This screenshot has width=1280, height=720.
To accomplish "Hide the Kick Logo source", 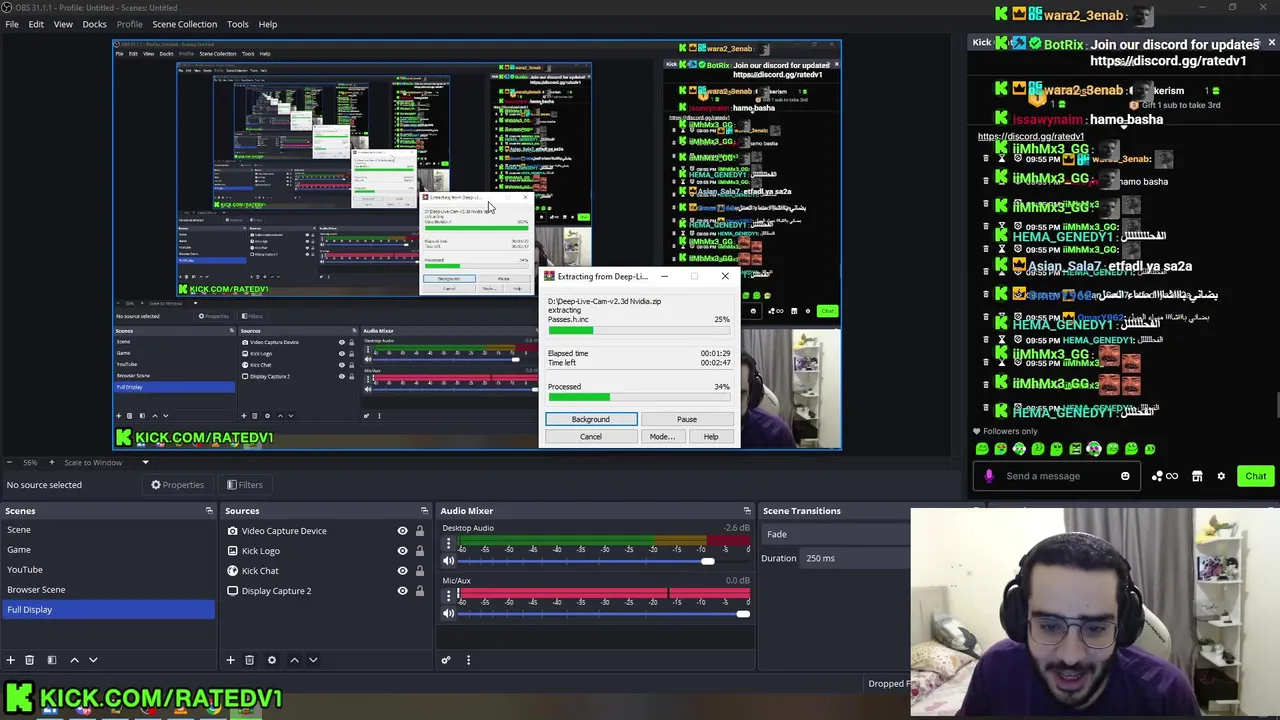I will point(403,551).
